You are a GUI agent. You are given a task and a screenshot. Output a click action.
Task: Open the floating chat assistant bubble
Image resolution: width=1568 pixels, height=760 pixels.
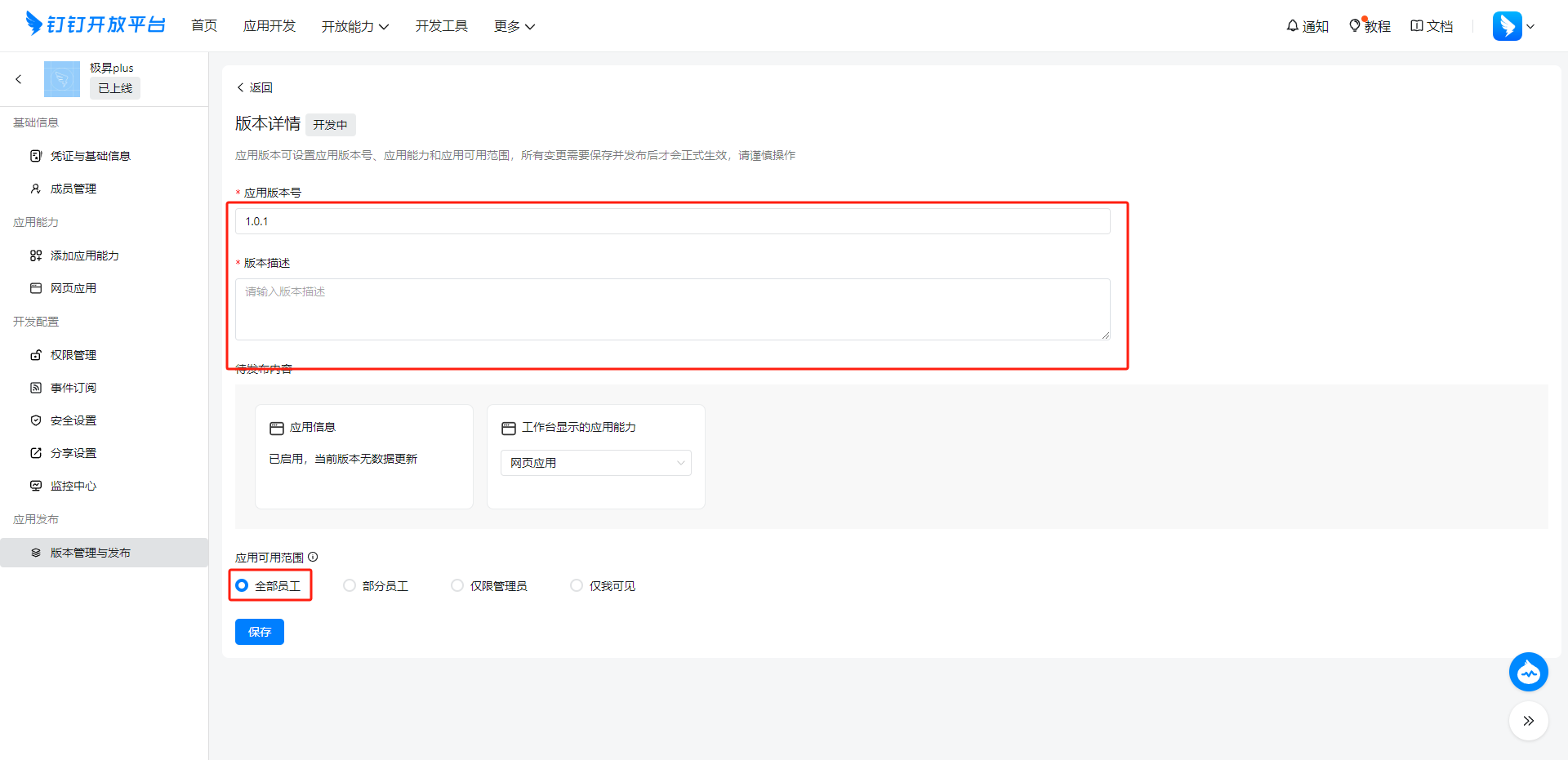tap(1528, 672)
